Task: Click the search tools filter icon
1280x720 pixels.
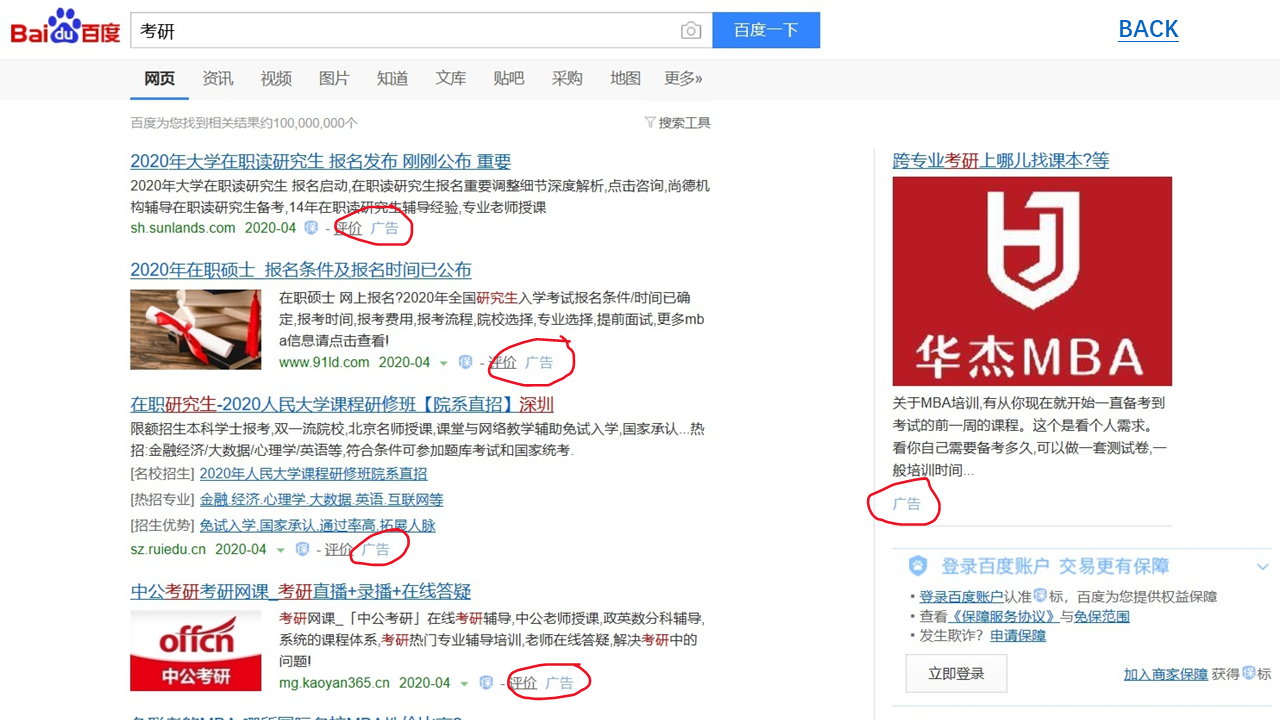Action: click(x=650, y=123)
